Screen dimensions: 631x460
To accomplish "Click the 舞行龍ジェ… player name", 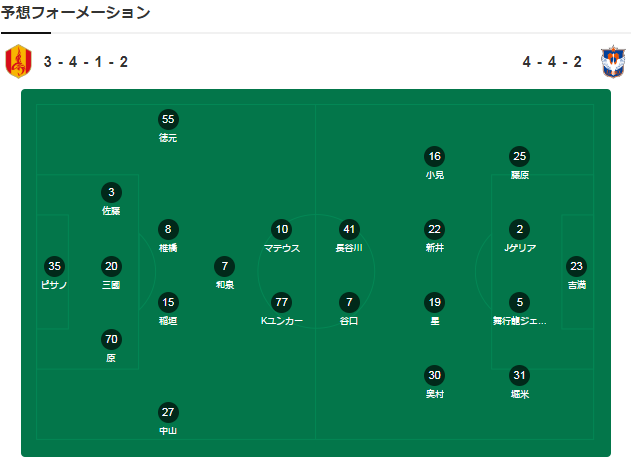I will [x=520, y=321].
